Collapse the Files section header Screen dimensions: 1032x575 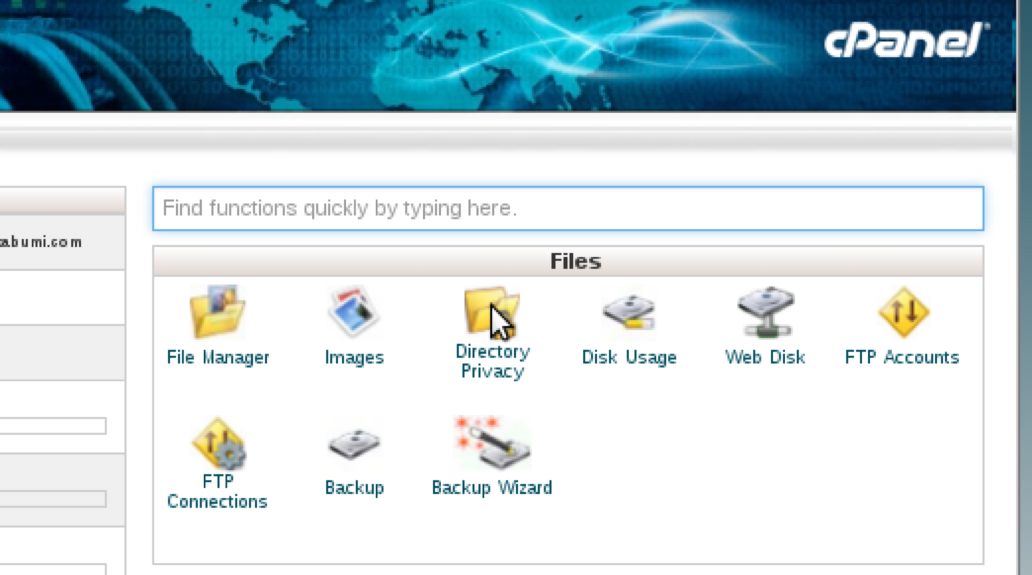point(568,261)
